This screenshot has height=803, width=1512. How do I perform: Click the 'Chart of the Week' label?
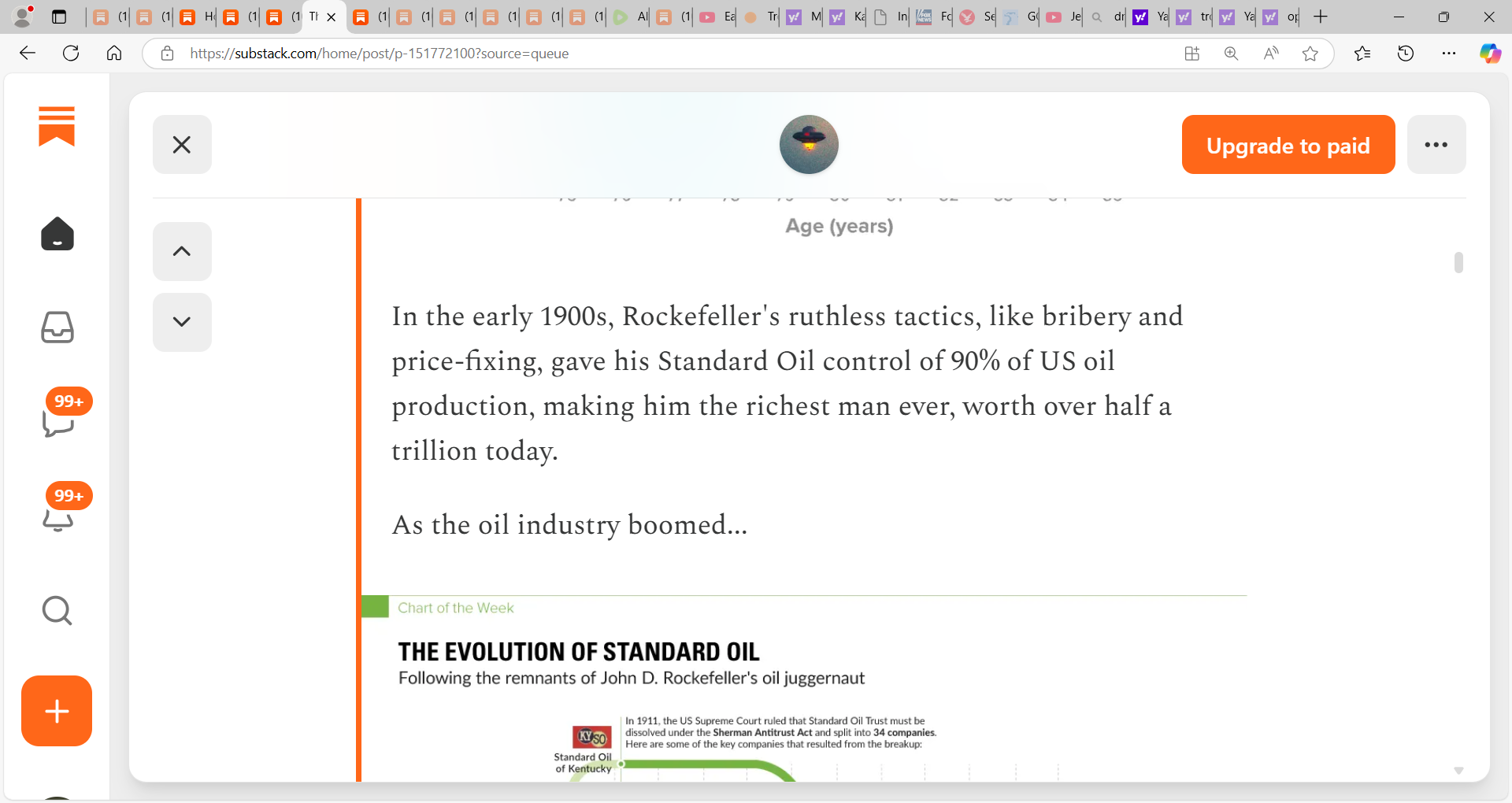455,608
